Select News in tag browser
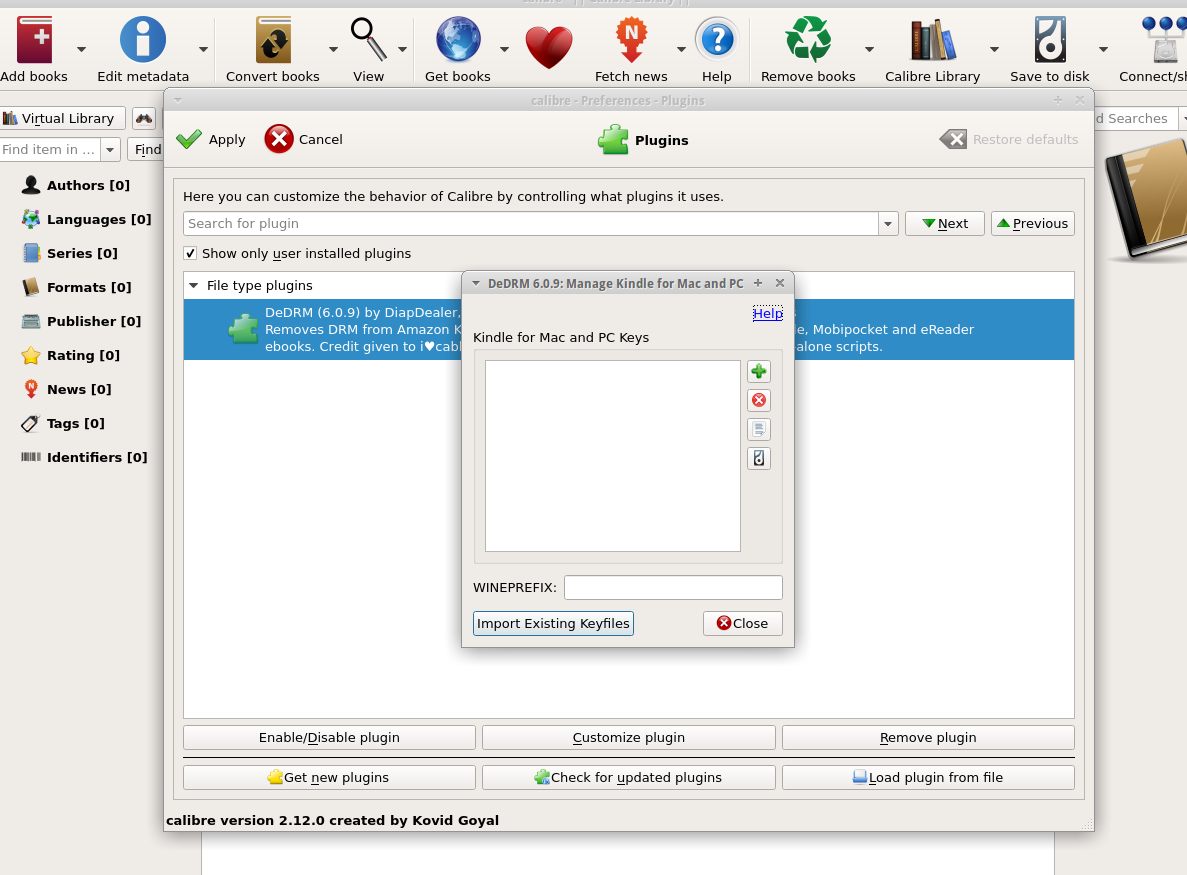 [79, 390]
